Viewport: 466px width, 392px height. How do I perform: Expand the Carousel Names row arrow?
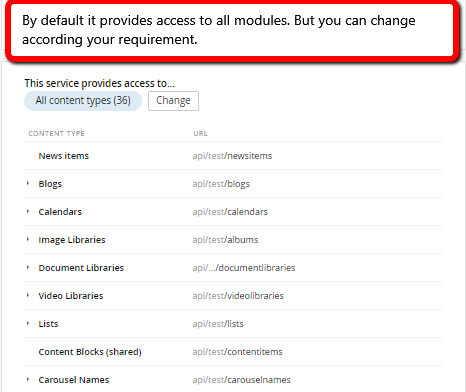click(x=28, y=379)
